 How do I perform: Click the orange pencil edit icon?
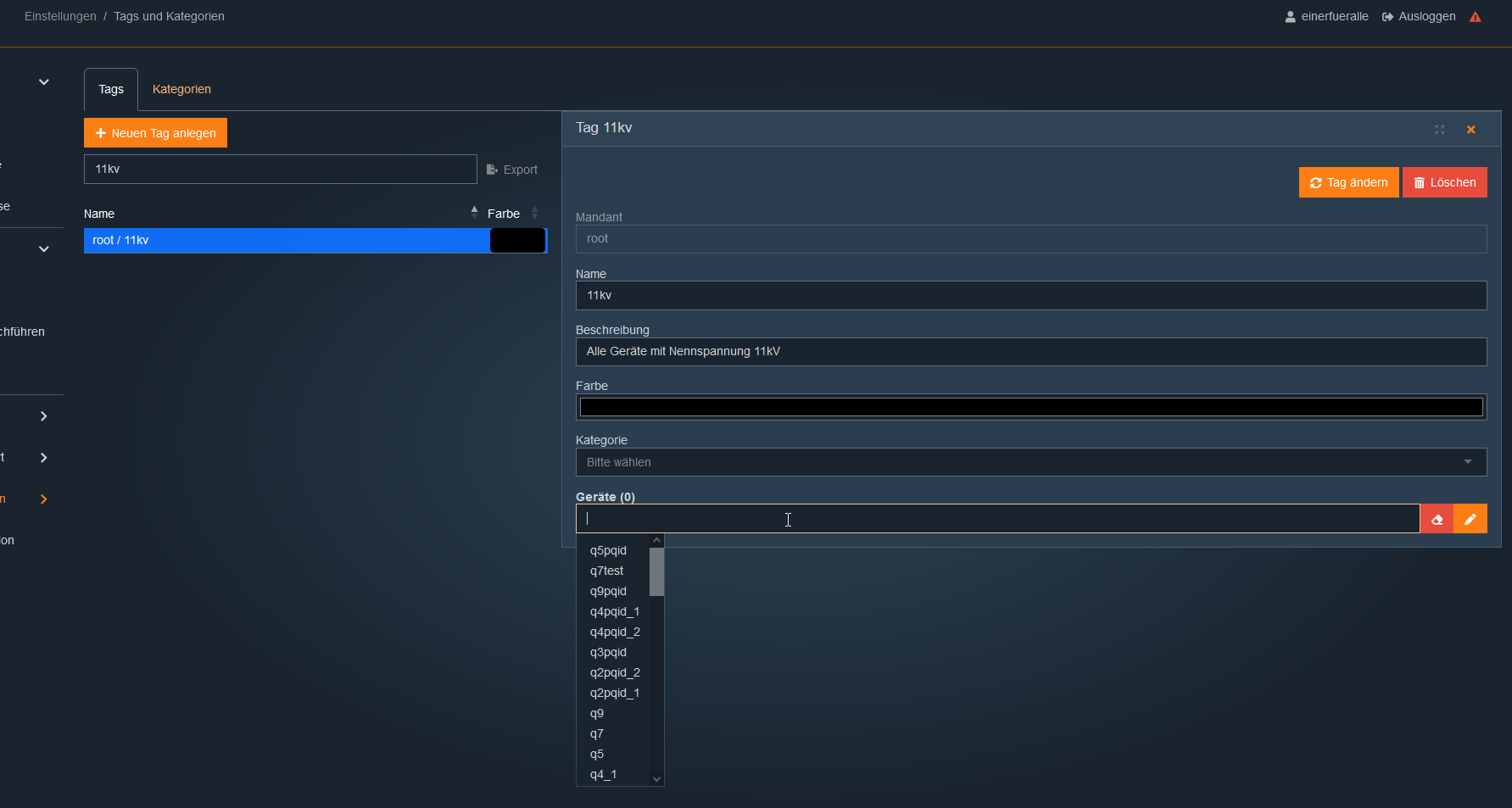pos(1470,519)
